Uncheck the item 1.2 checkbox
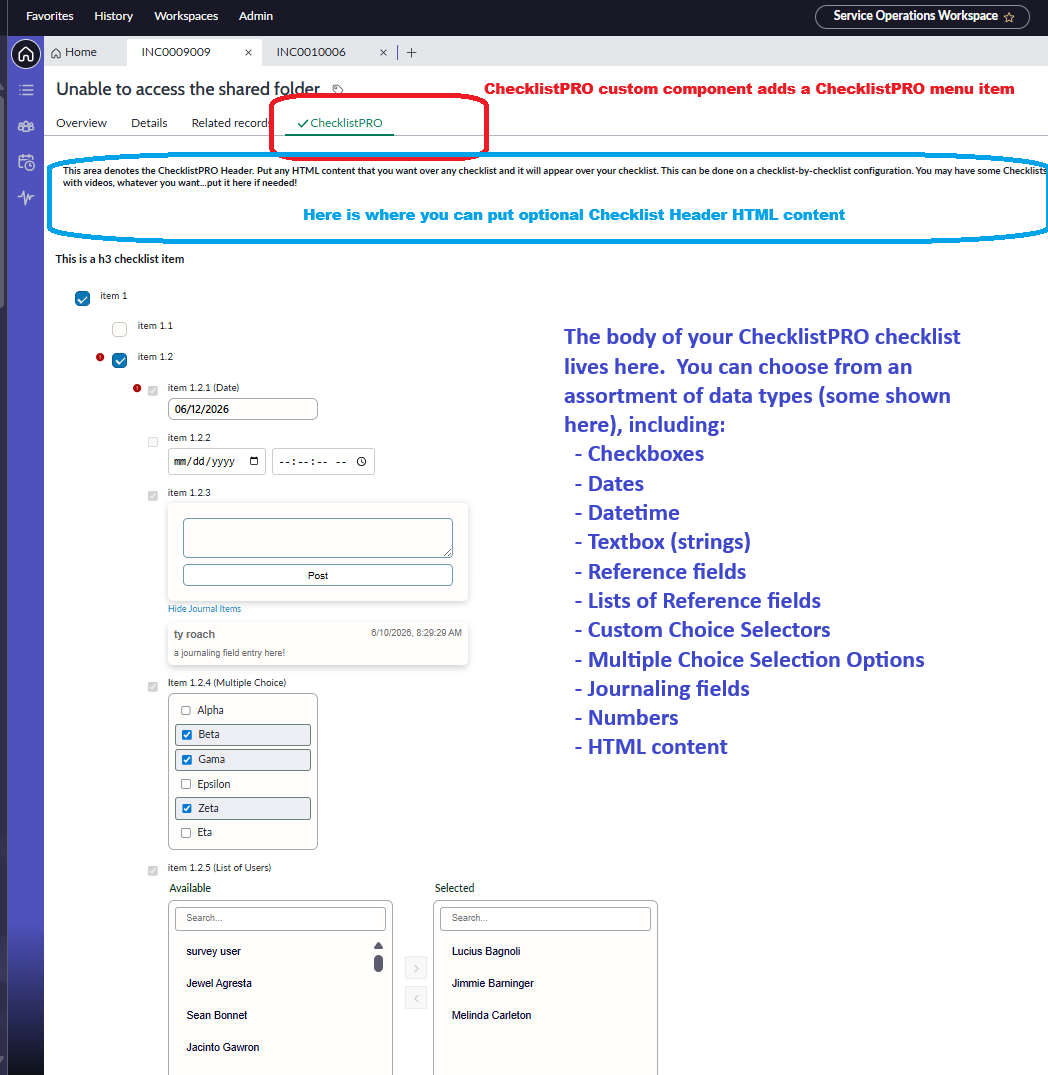Screen dimensions: 1048x1075 pyautogui.click(x=119, y=360)
